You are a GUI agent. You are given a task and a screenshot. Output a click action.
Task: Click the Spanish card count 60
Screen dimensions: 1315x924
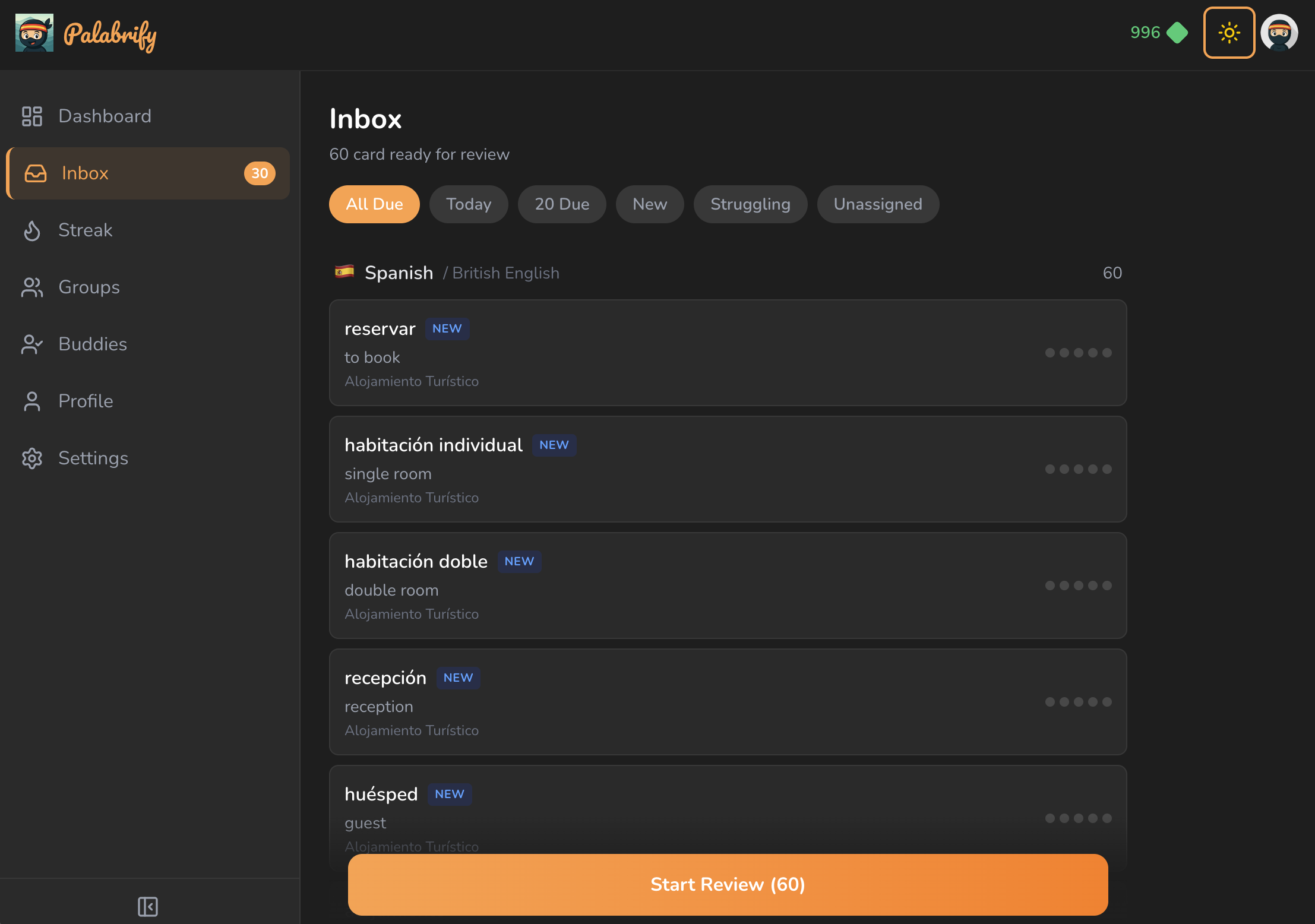(x=1112, y=273)
